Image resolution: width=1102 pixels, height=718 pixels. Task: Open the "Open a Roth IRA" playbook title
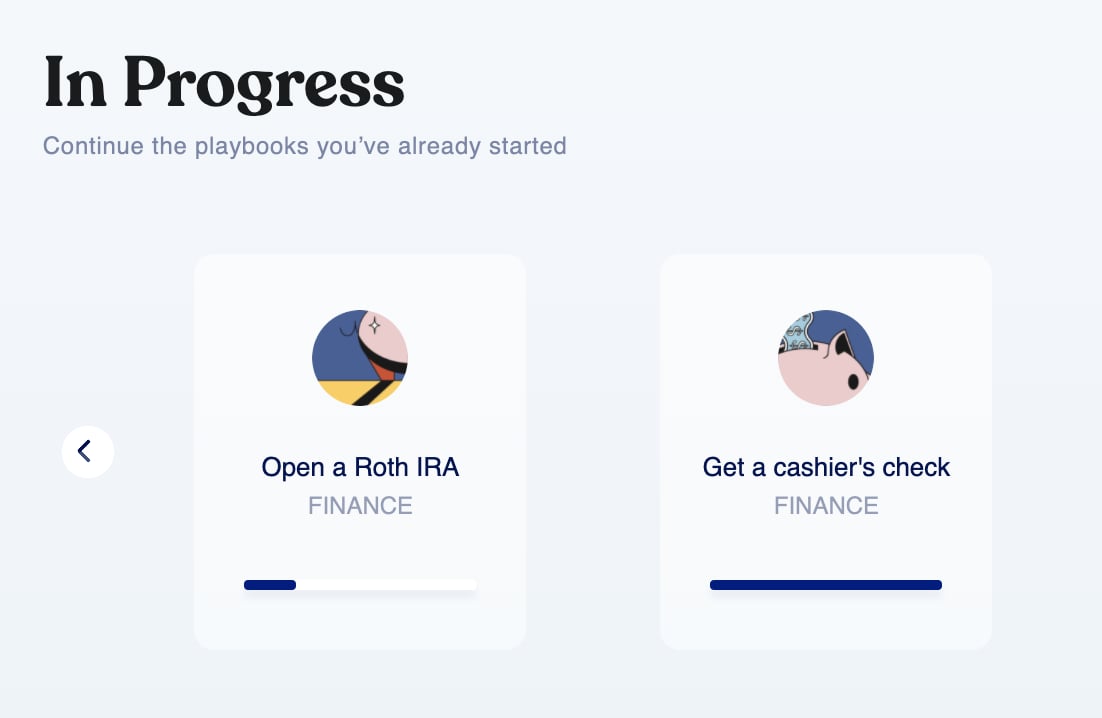pyautogui.click(x=360, y=467)
